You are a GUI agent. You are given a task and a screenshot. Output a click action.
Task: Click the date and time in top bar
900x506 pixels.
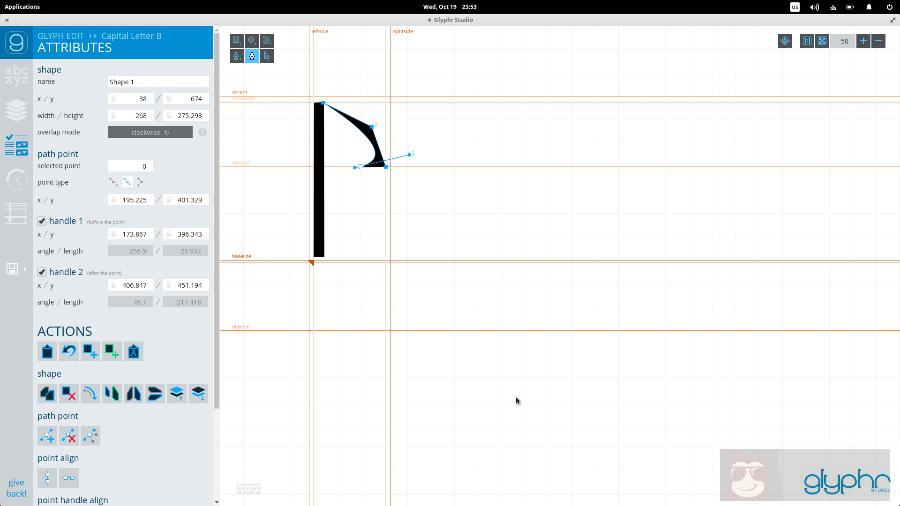[x=449, y=7]
